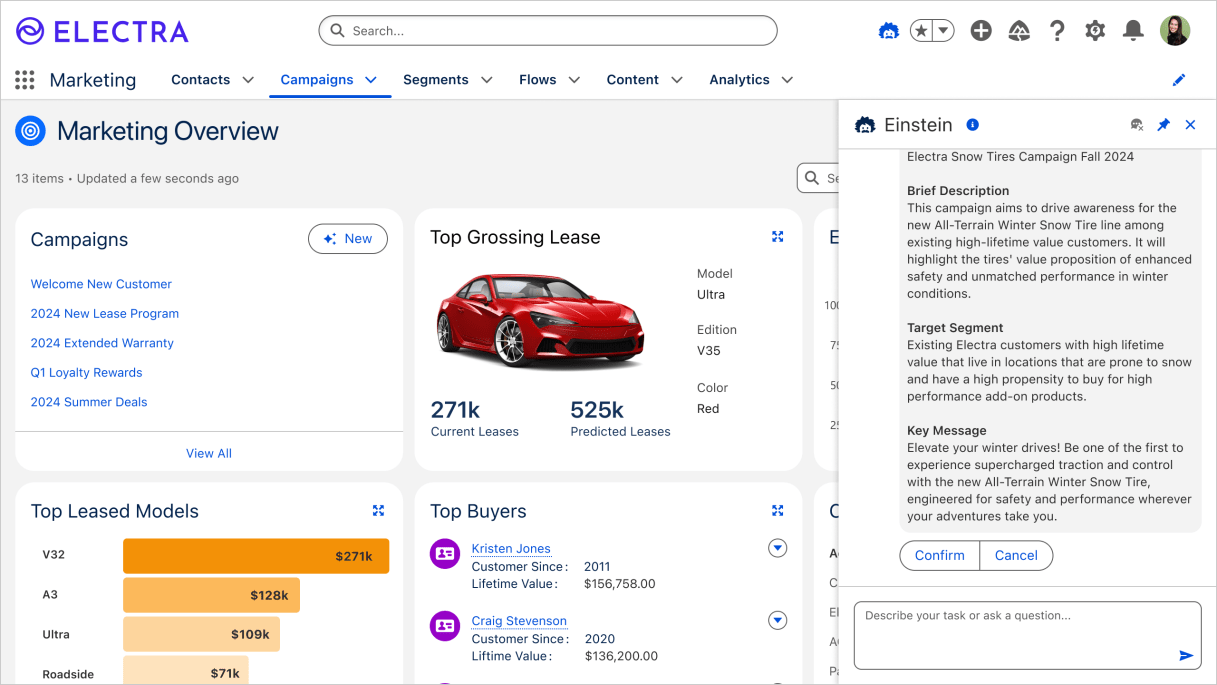Image resolution: width=1217 pixels, height=685 pixels.
Task: Expand the Top Grossing Lease card to fullscreen
Action: 777,237
